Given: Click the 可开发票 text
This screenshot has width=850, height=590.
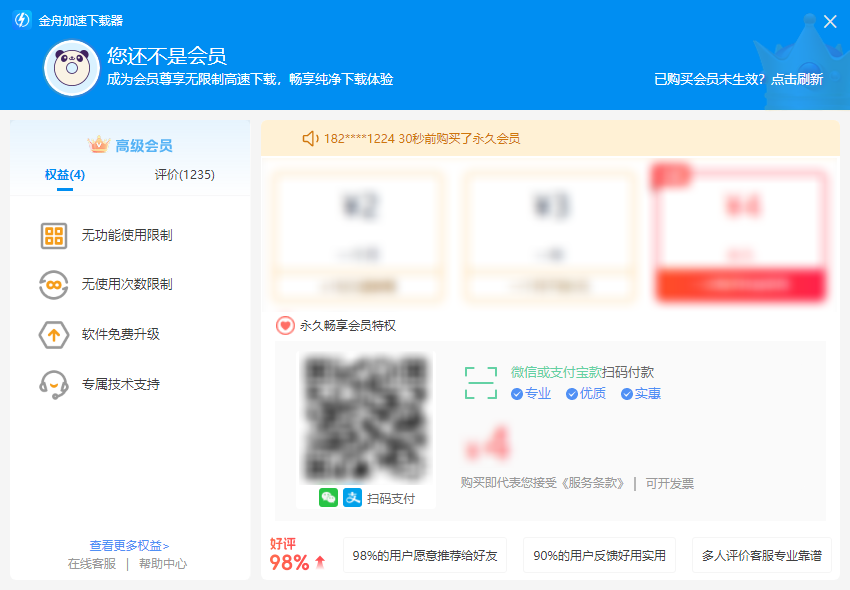Looking at the screenshot, I should [669, 483].
